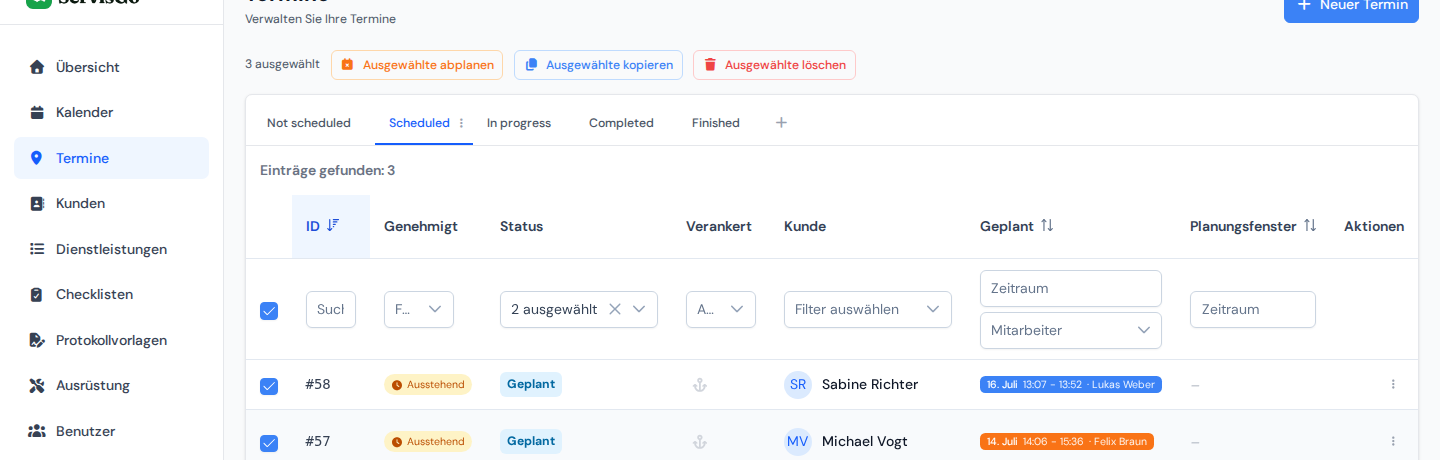Open actions menu for row #58
Viewport: 1440px width, 460px height.
coord(1393,384)
